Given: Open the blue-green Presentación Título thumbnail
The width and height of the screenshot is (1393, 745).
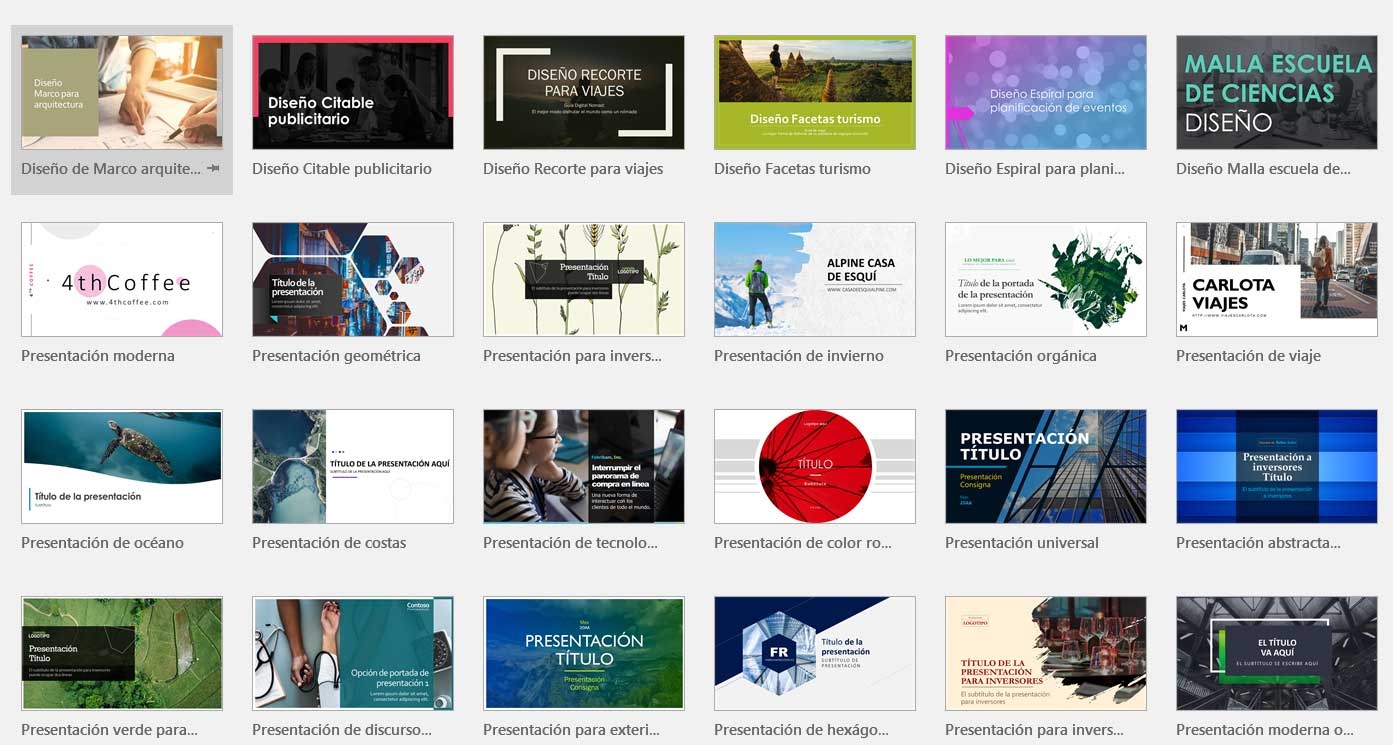Looking at the screenshot, I should tap(584, 653).
